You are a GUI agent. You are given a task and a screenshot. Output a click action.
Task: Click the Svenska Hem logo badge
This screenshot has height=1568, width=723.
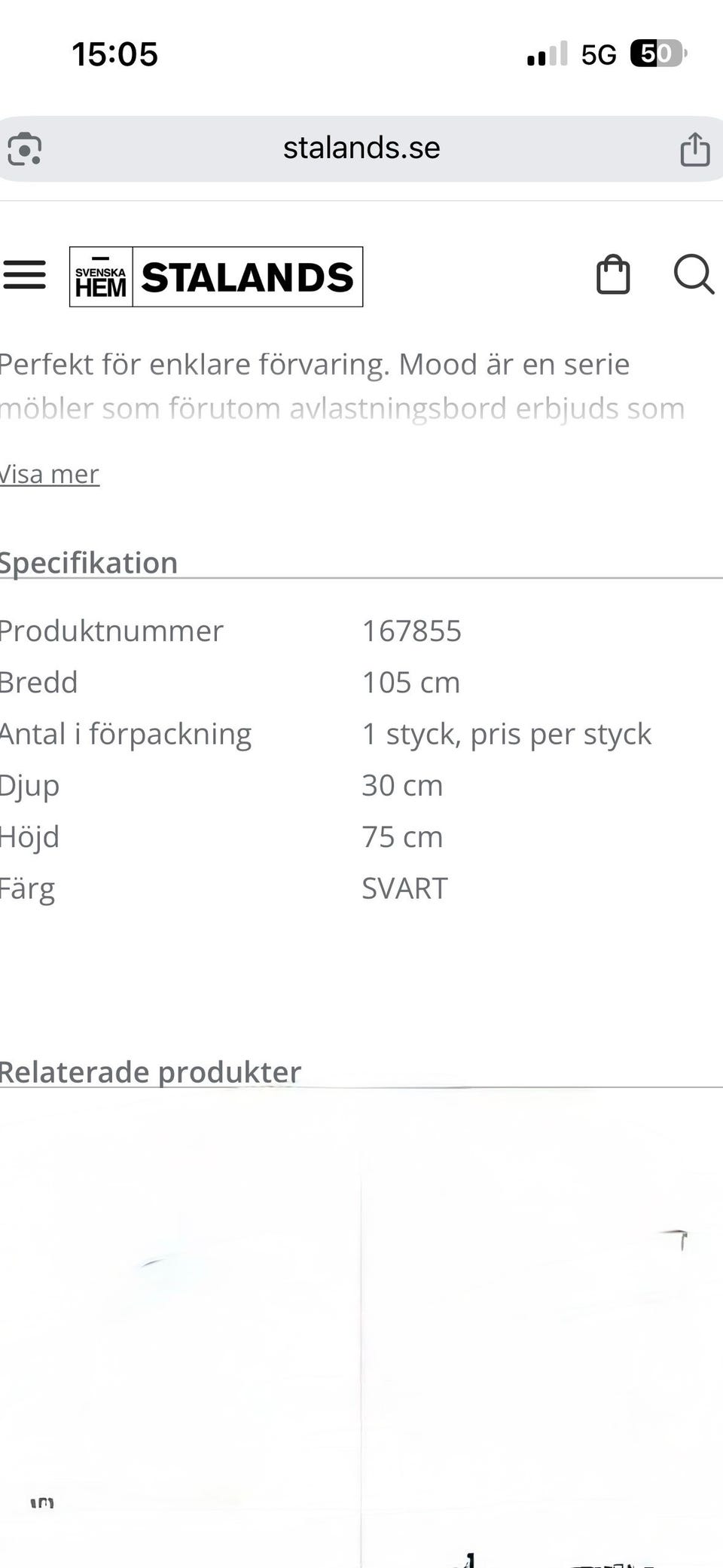point(101,277)
